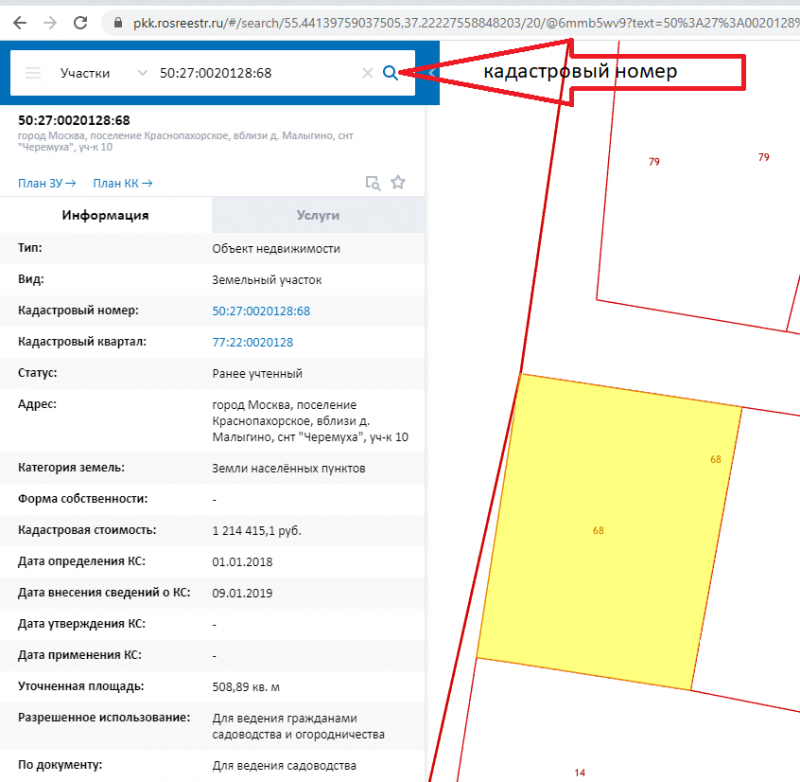Toggle the favorite star for this parcel
This screenshot has width=800, height=782.
(x=398, y=183)
